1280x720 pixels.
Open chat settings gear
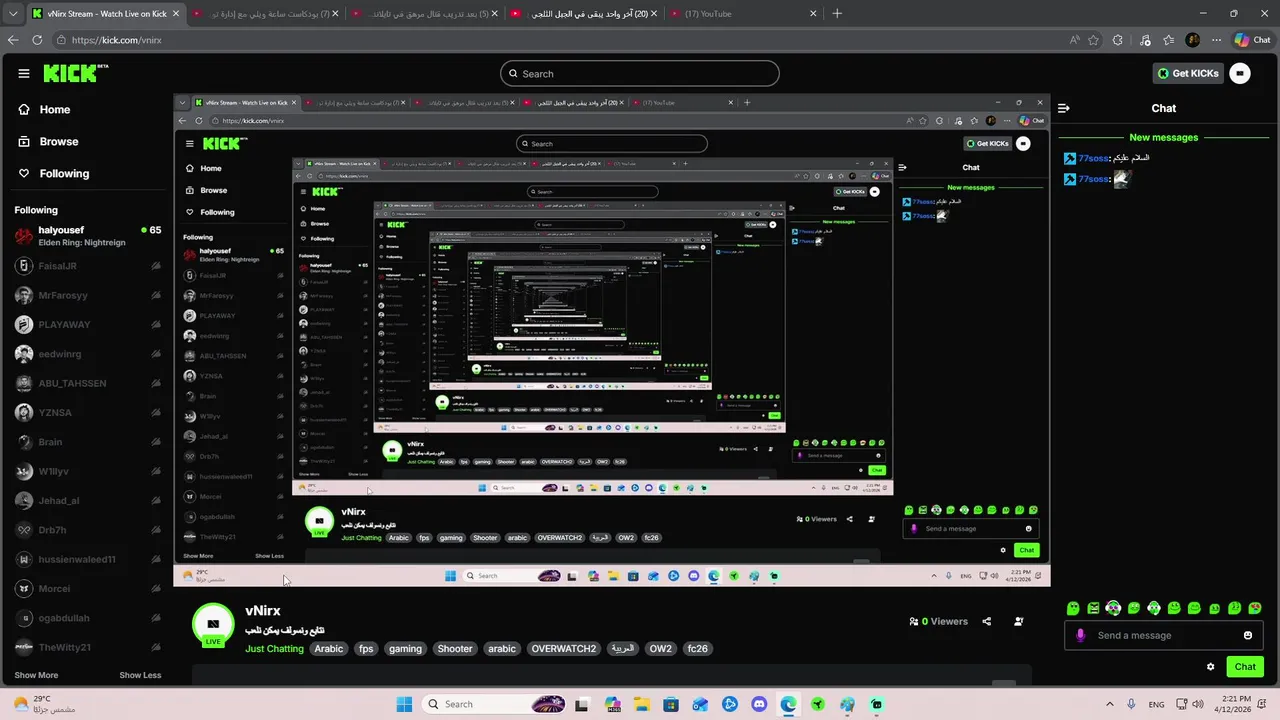click(1211, 667)
